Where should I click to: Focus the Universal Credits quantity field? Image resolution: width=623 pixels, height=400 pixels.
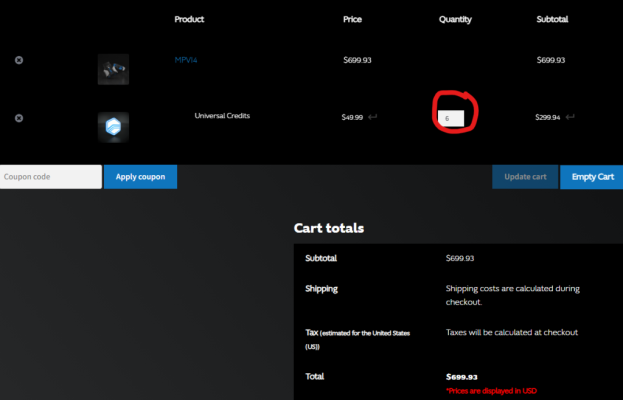pos(451,118)
